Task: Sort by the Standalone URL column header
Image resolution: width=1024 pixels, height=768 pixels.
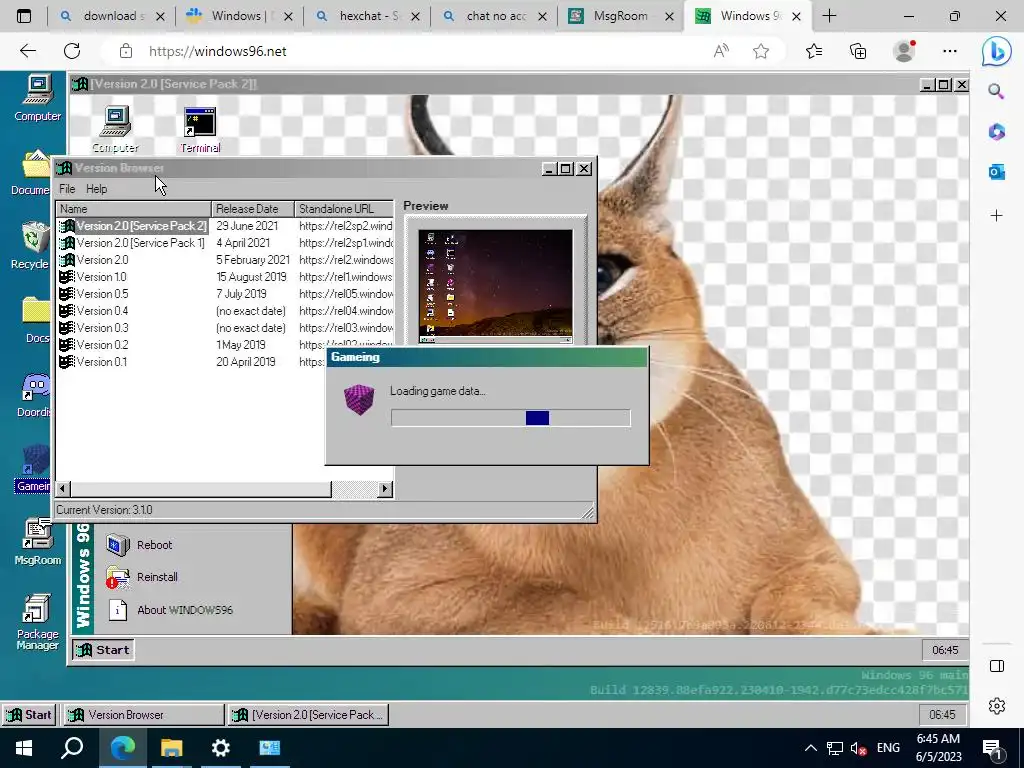Action: 344,209
